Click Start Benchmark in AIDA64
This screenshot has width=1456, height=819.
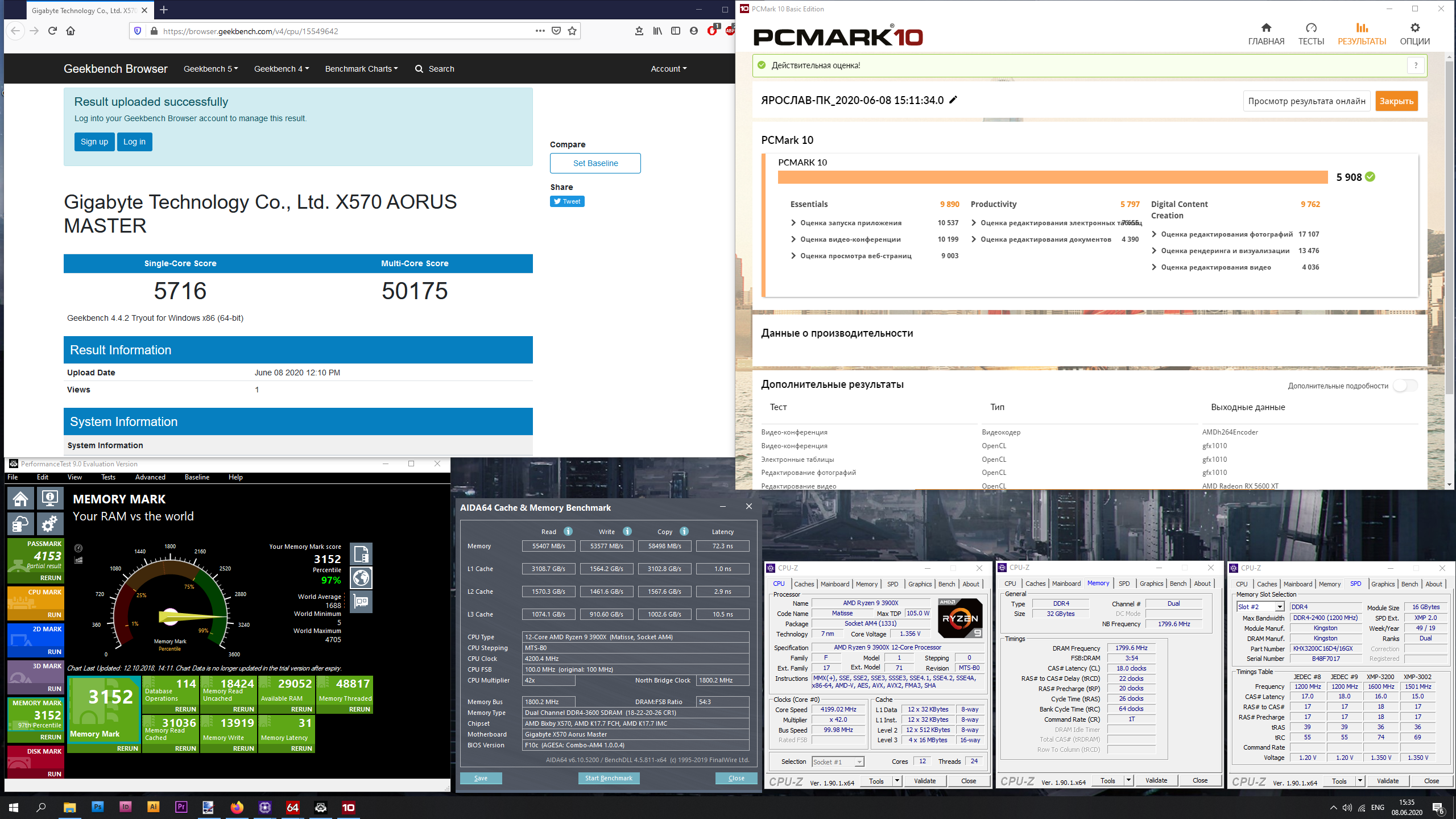609,778
